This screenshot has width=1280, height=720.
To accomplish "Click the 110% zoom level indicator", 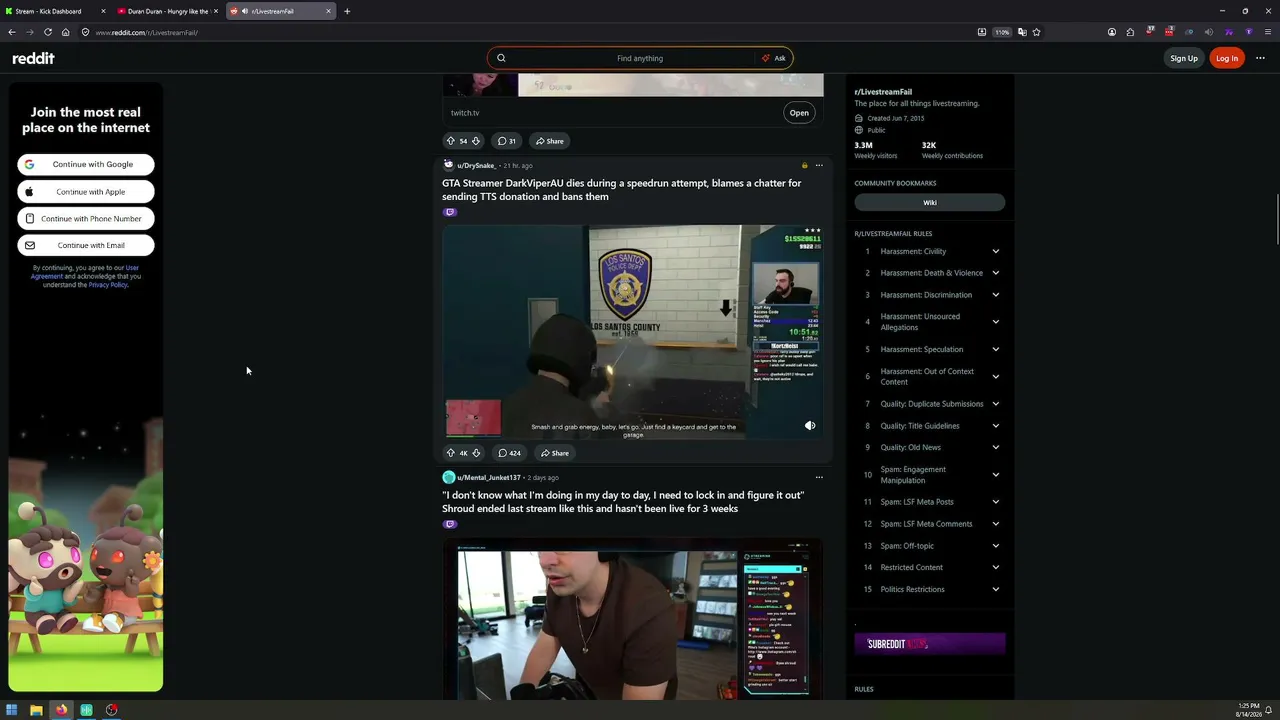I will pyautogui.click(x=1002, y=32).
